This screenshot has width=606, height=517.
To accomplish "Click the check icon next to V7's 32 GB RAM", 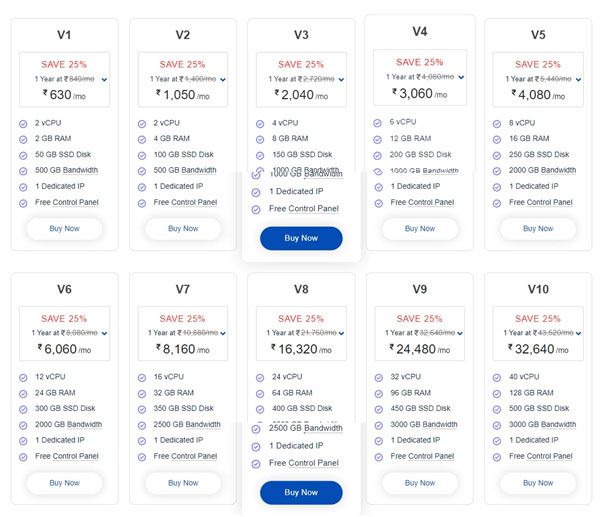I will tap(142, 393).
